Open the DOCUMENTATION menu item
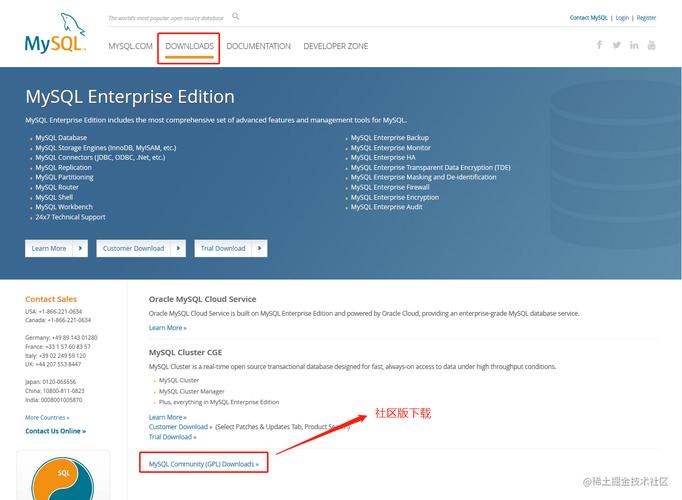The width and height of the screenshot is (682, 500). [x=258, y=46]
